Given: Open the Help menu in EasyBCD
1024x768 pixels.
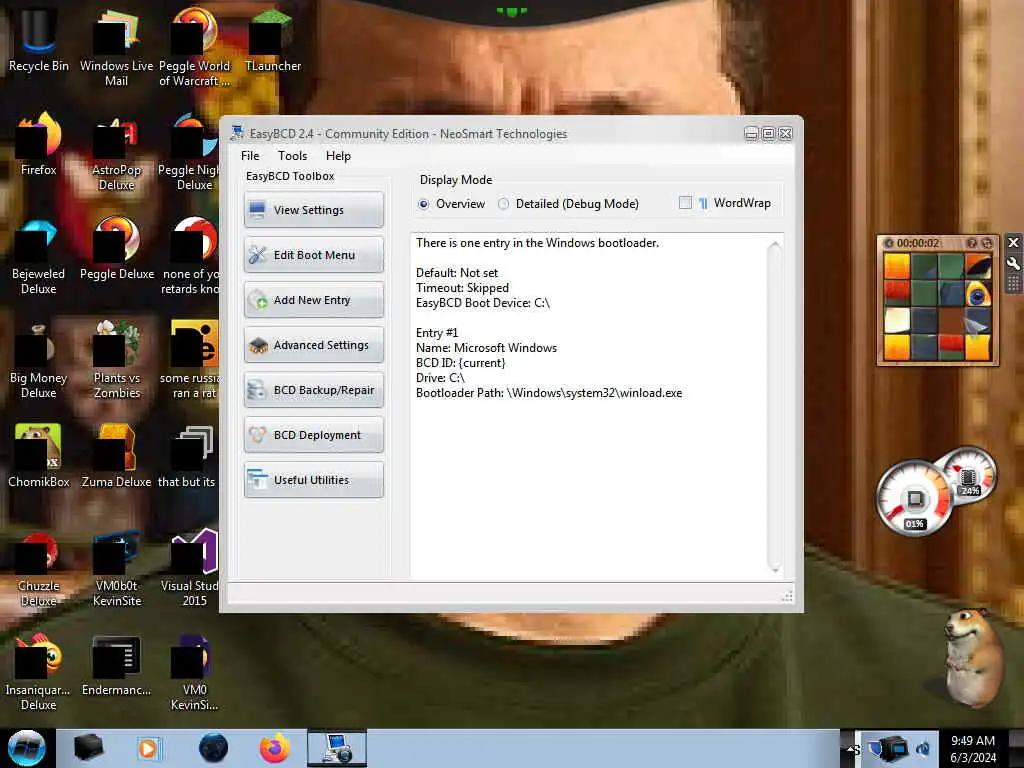Looking at the screenshot, I should point(338,155).
